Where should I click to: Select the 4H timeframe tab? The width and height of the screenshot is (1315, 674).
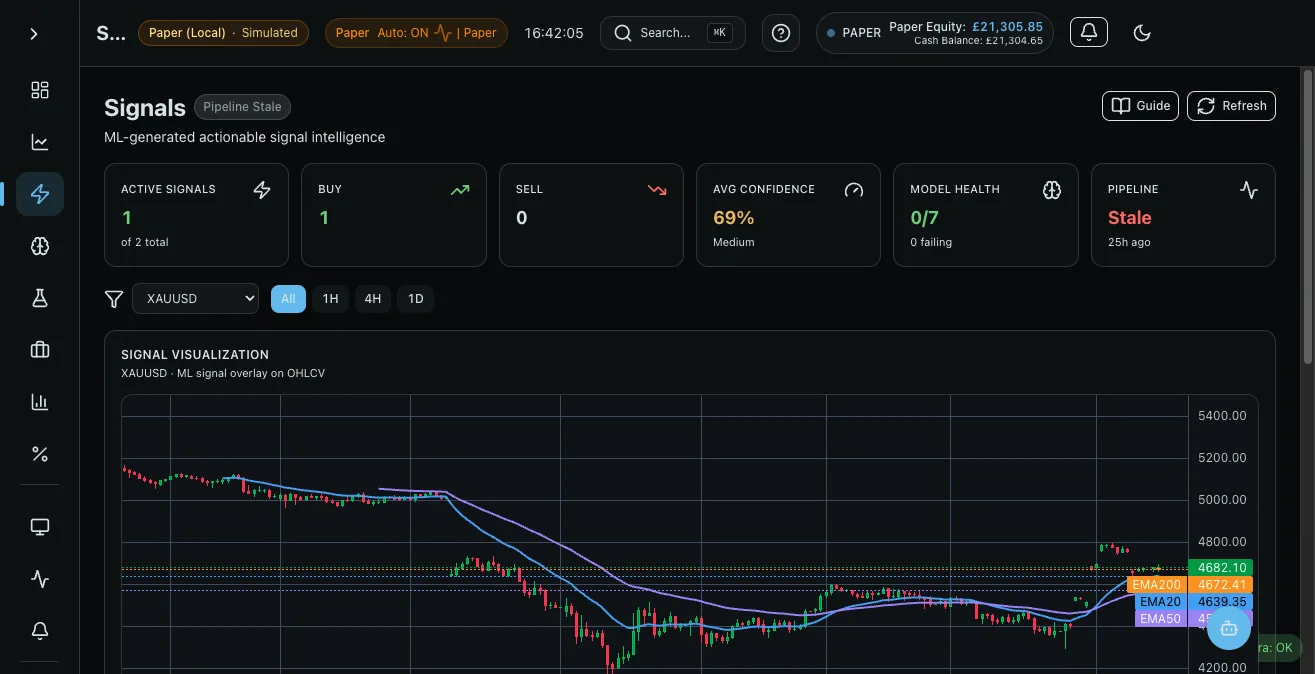click(x=373, y=299)
